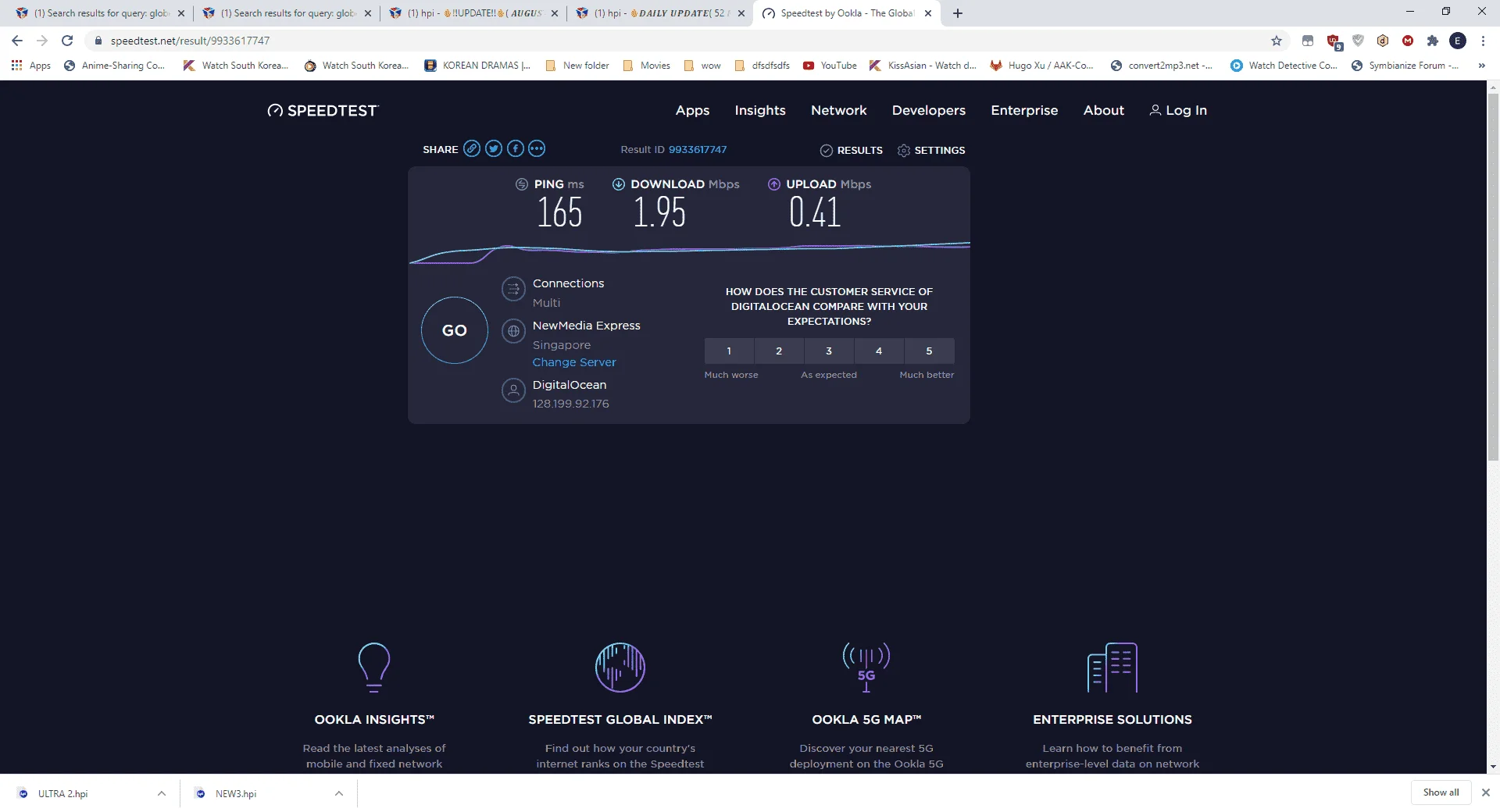The image size is (1500, 812).
Task: Open the New folder bookmark folder
Action: coord(577,66)
